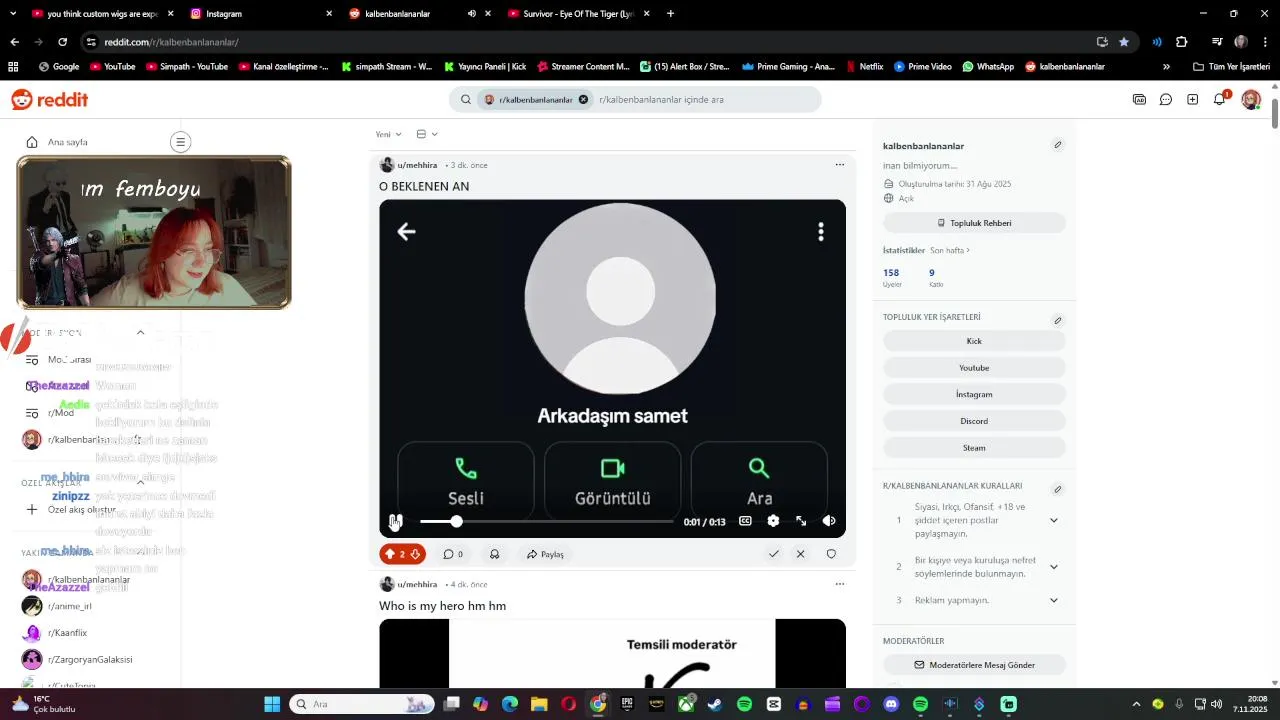The image size is (1280, 720).
Task: Open the O BEKLENEN AN post options menu
Action: tap(839, 165)
